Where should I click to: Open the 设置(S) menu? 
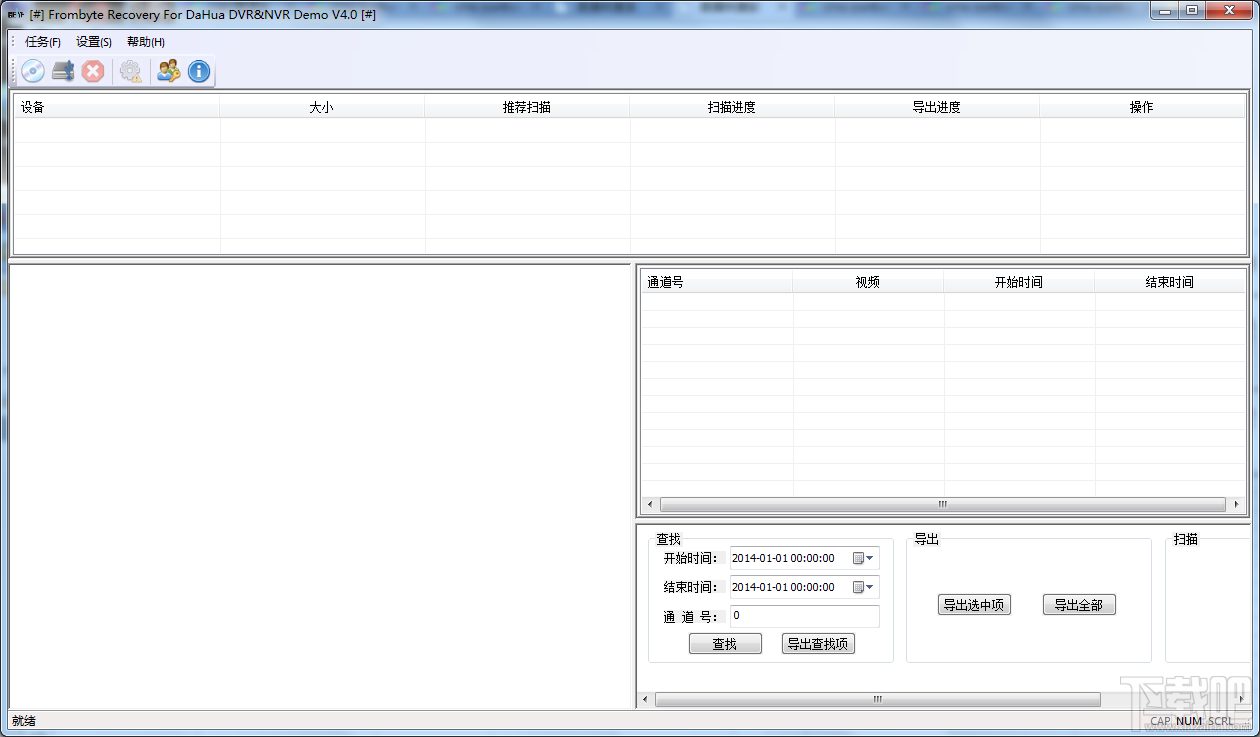(94, 42)
